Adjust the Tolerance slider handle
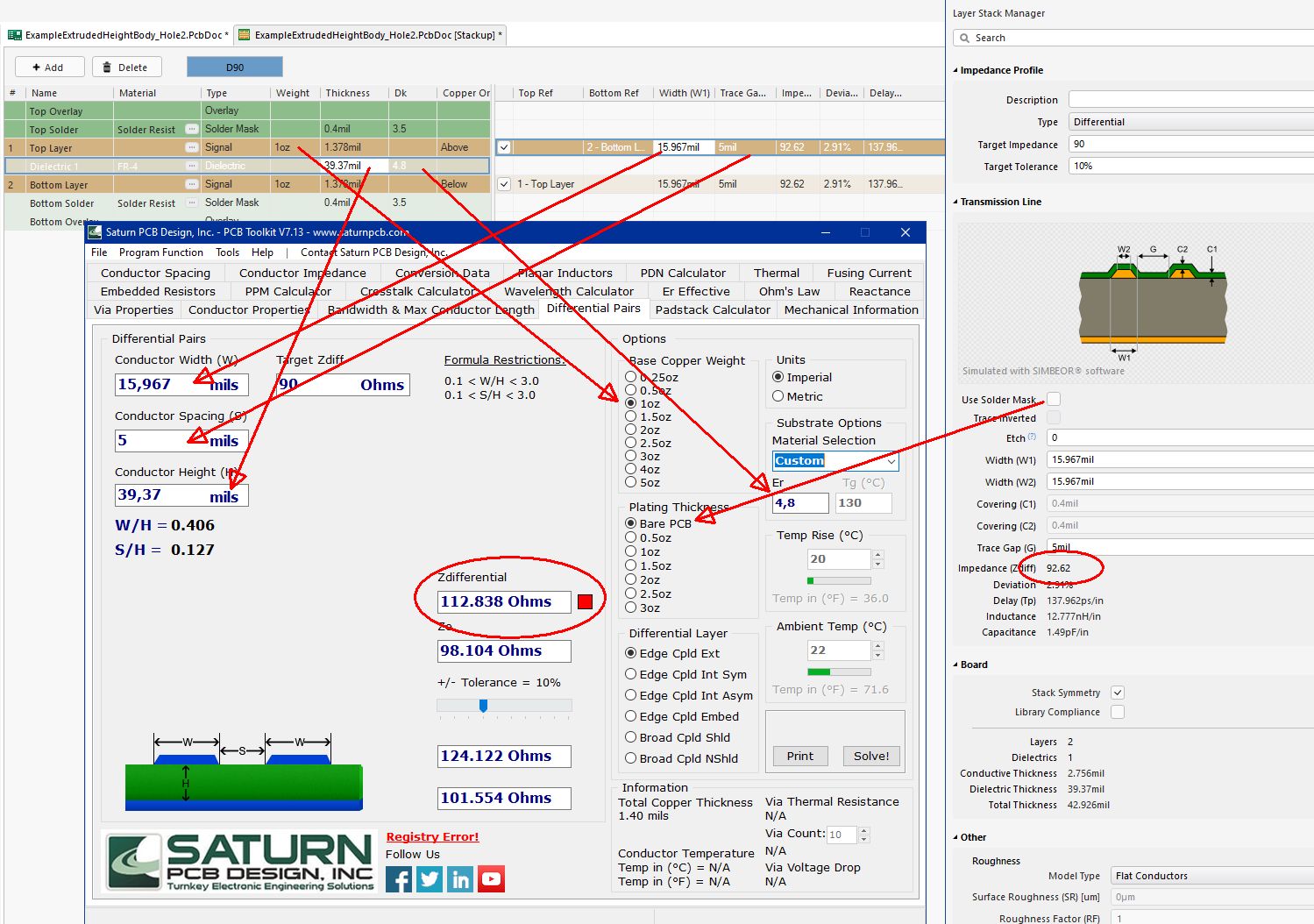1314x924 pixels. coord(483,706)
